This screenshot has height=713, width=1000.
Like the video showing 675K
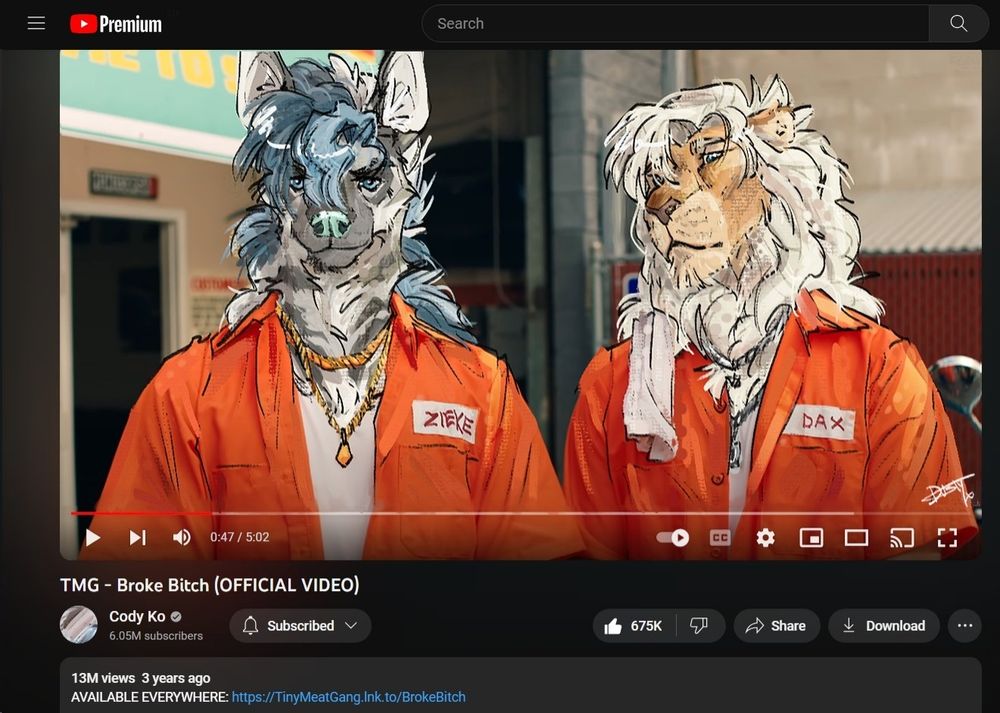[634, 626]
